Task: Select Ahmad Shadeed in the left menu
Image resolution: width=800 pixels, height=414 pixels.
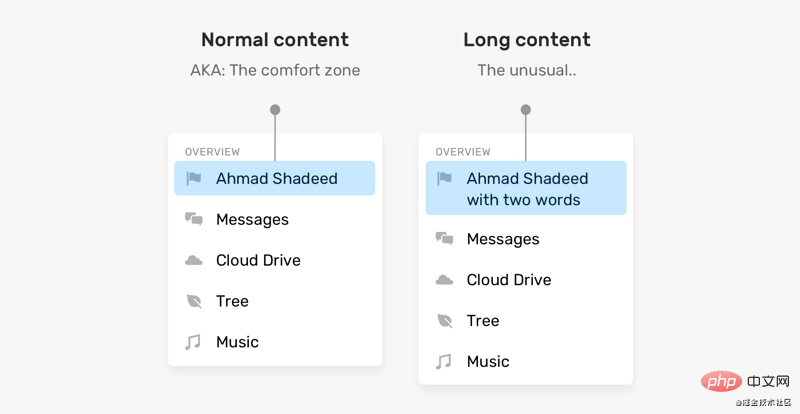Action: coord(277,179)
